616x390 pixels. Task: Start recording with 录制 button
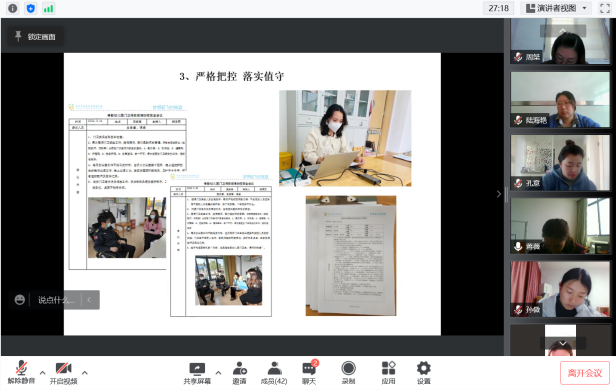348,372
